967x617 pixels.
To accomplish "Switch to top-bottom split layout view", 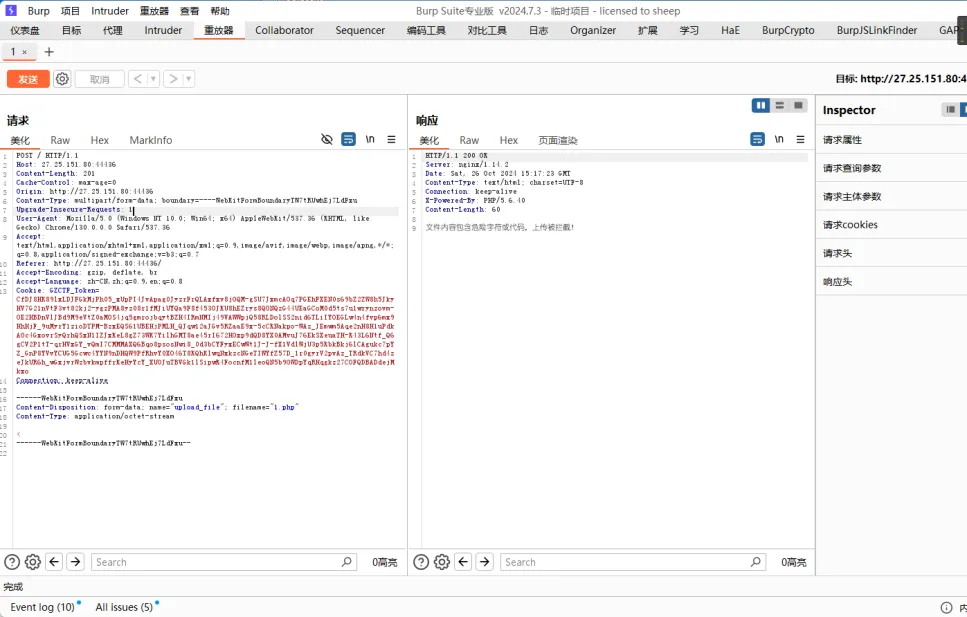I will click(780, 106).
